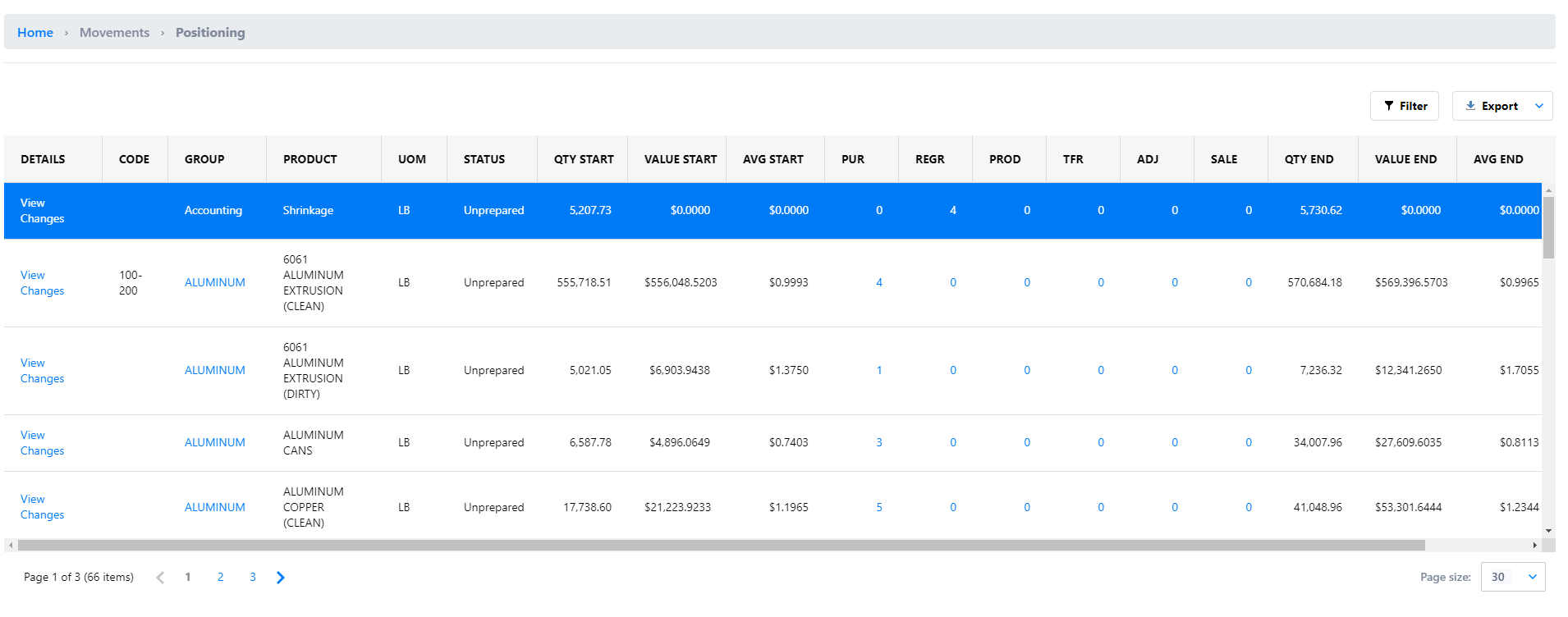Expand the Export dropdown arrow
The width and height of the screenshot is (1568, 617).
pyautogui.click(x=1539, y=106)
